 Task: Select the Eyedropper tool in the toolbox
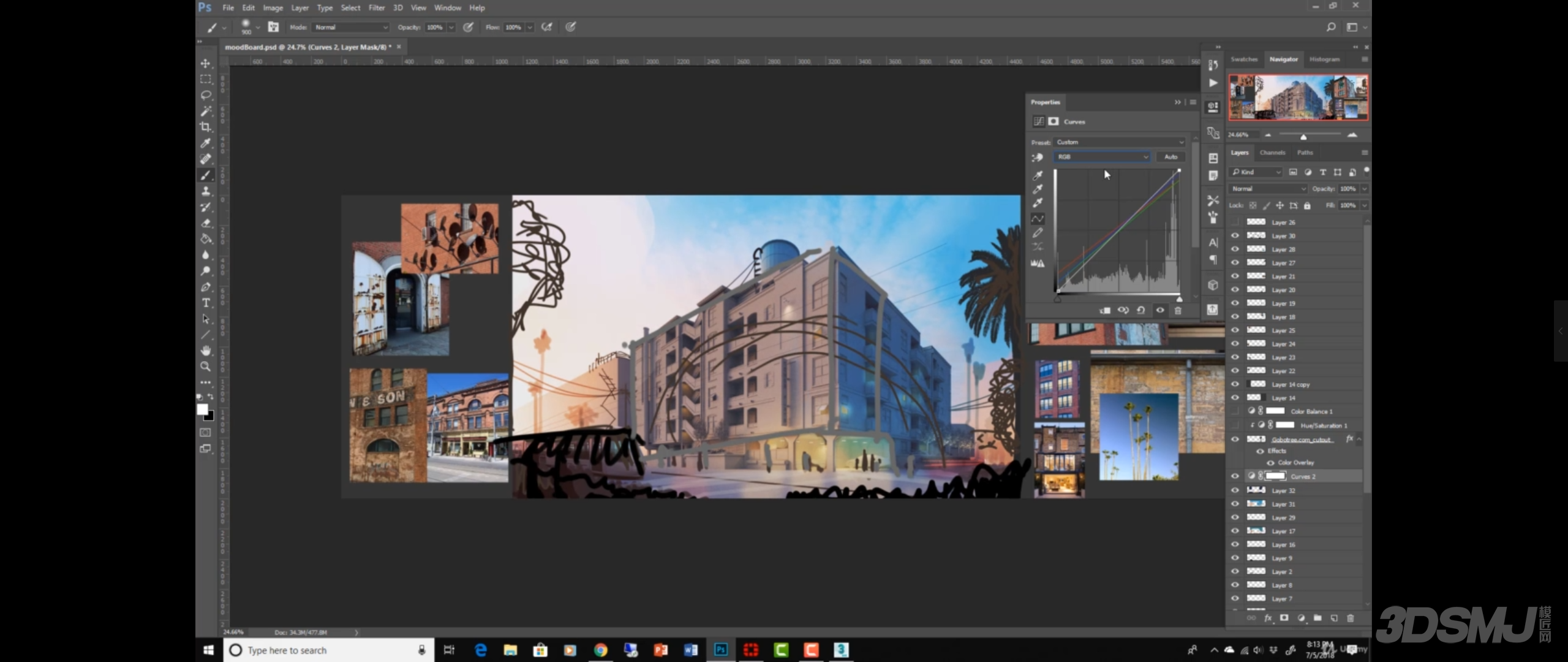[206, 143]
